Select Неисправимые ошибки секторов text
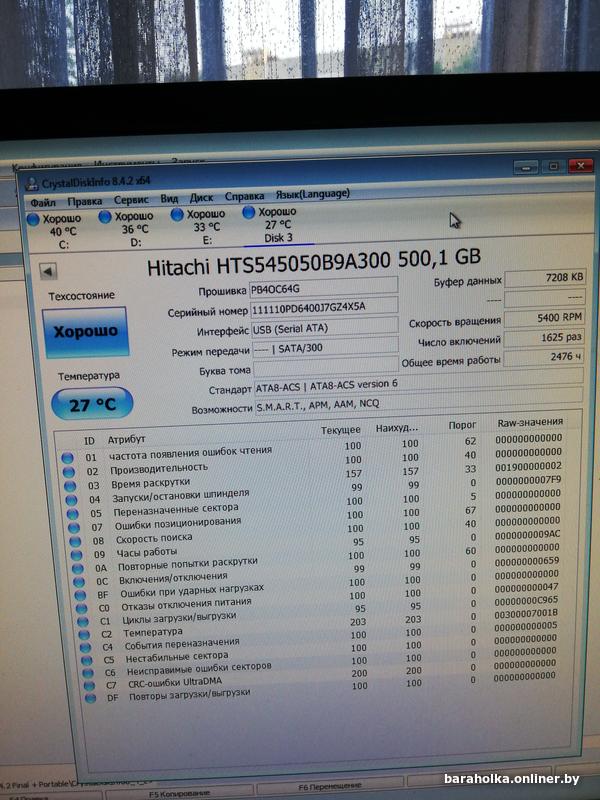The height and width of the screenshot is (800, 600). [199, 669]
